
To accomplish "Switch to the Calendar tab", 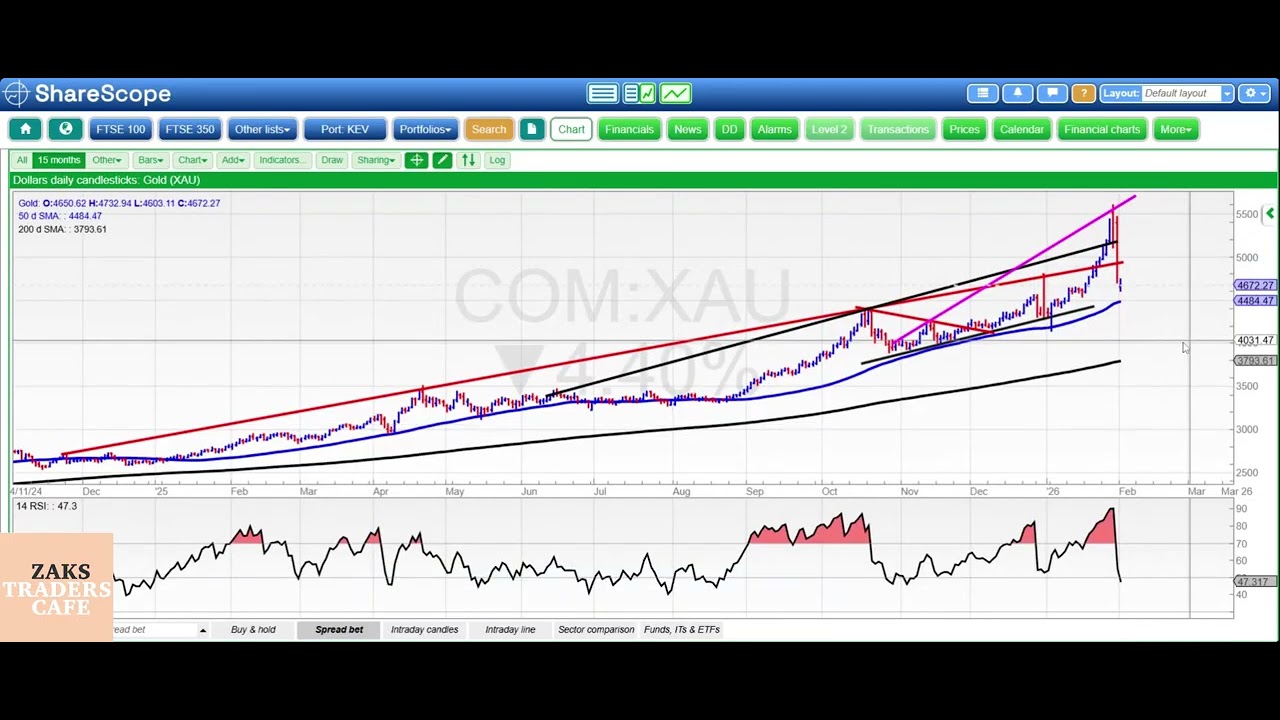I will coord(1022,129).
